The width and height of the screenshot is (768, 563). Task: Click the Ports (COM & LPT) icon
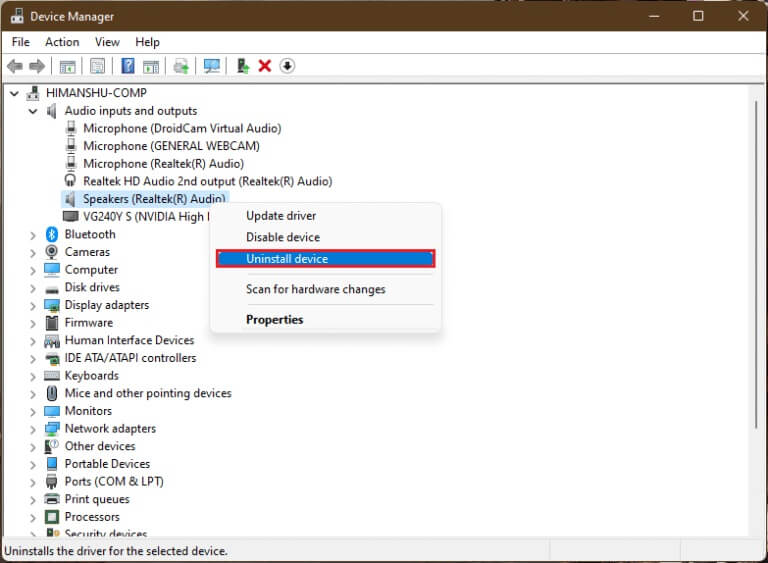point(52,482)
